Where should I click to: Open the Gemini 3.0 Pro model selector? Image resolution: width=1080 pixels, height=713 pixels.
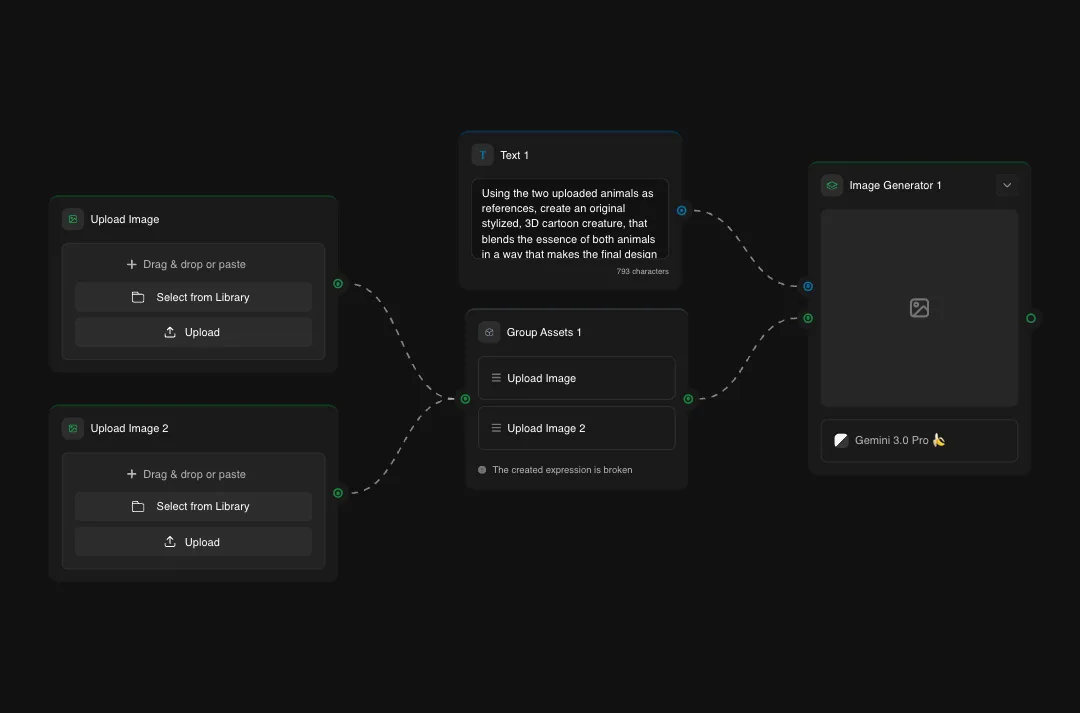pyautogui.click(x=919, y=440)
